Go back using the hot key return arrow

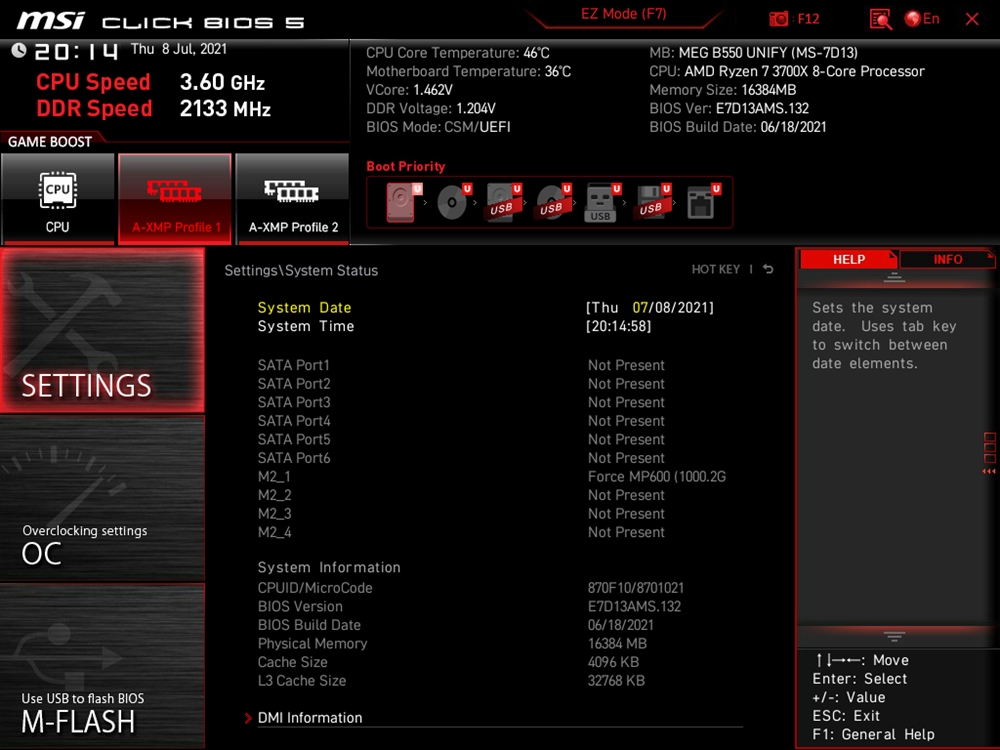point(768,269)
